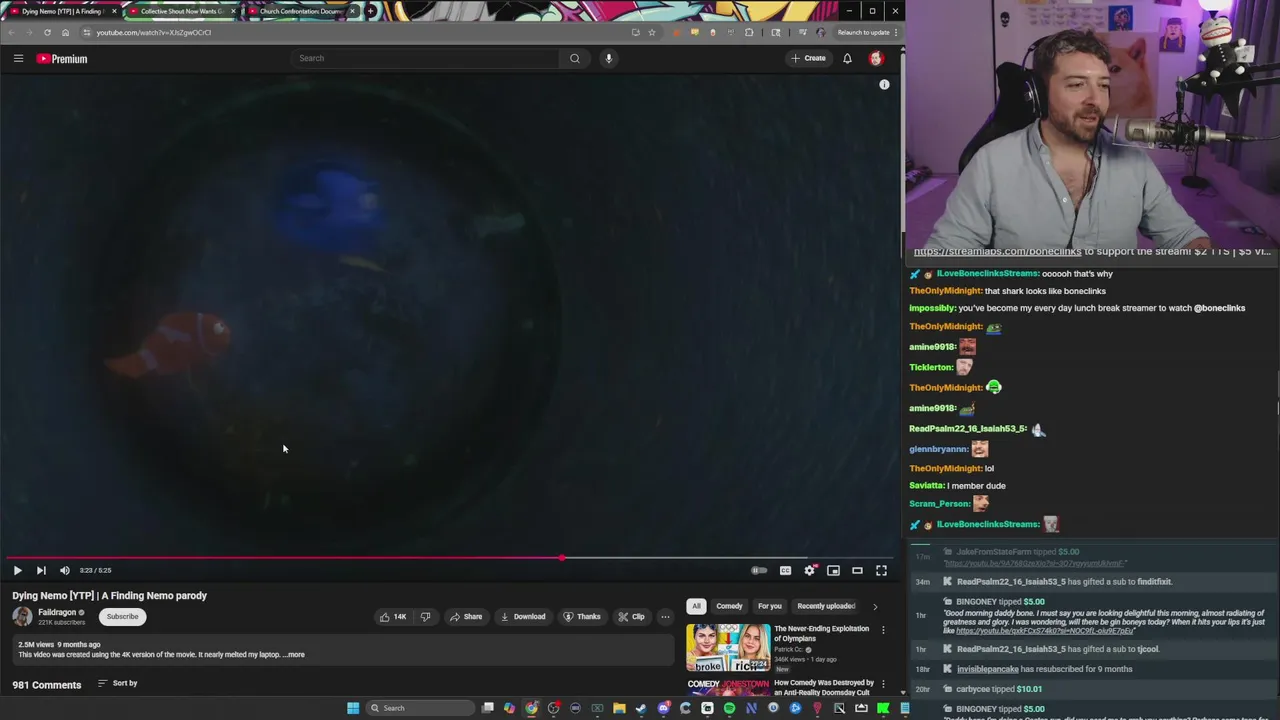Viewport: 1280px width, 720px height.
Task: Toggle the autoplay switch in player
Action: tap(759, 570)
